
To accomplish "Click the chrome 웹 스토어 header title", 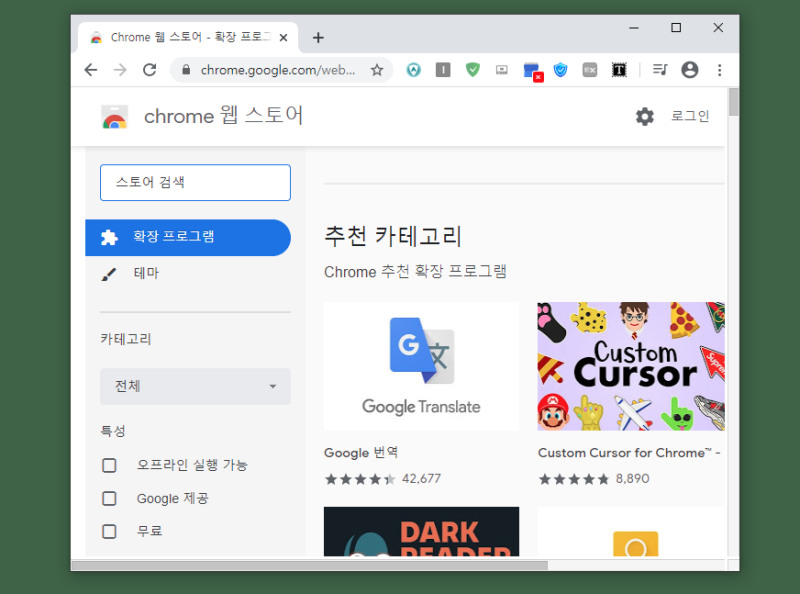I will click(x=223, y=116).
